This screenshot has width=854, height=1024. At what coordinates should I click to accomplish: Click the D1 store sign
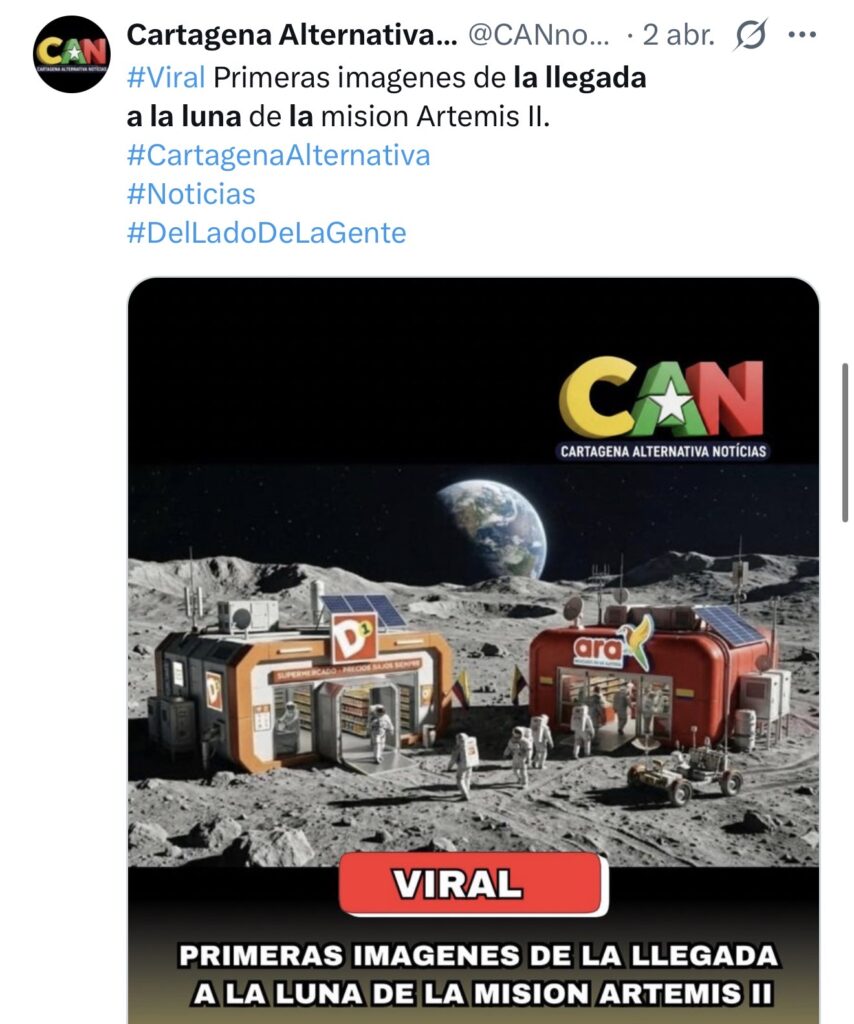(355, 637)
